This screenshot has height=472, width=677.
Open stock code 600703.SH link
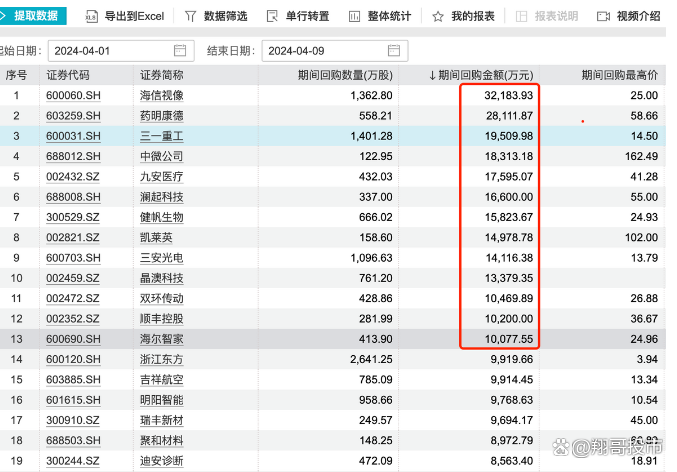(x=73, y=258)
